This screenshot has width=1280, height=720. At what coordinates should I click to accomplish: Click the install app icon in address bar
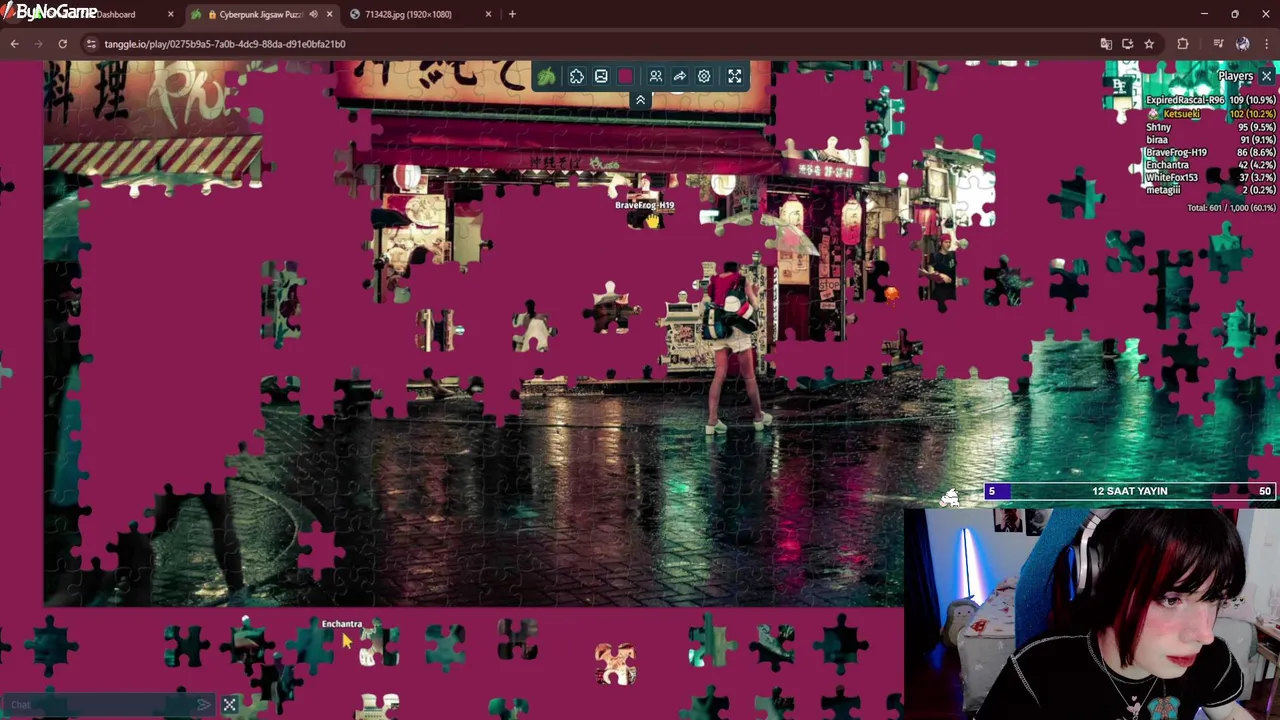coord(1127,44)
